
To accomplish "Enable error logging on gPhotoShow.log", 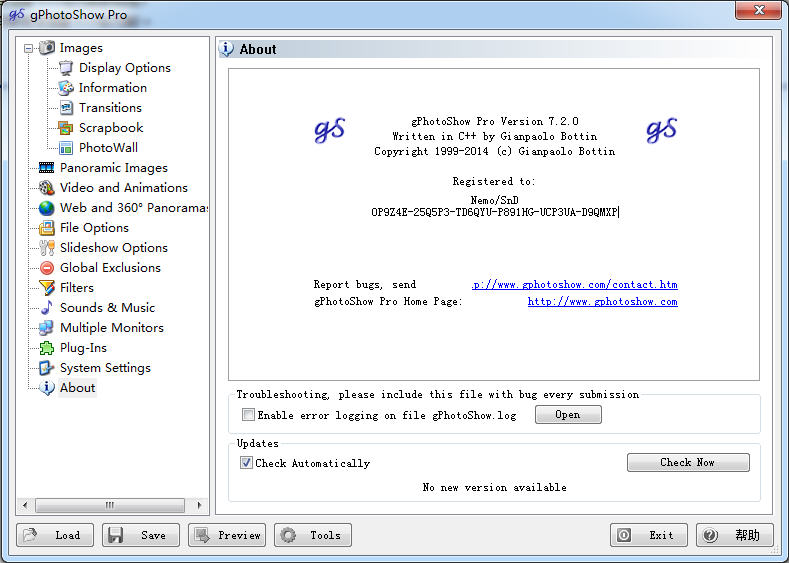I will [248, 415].
